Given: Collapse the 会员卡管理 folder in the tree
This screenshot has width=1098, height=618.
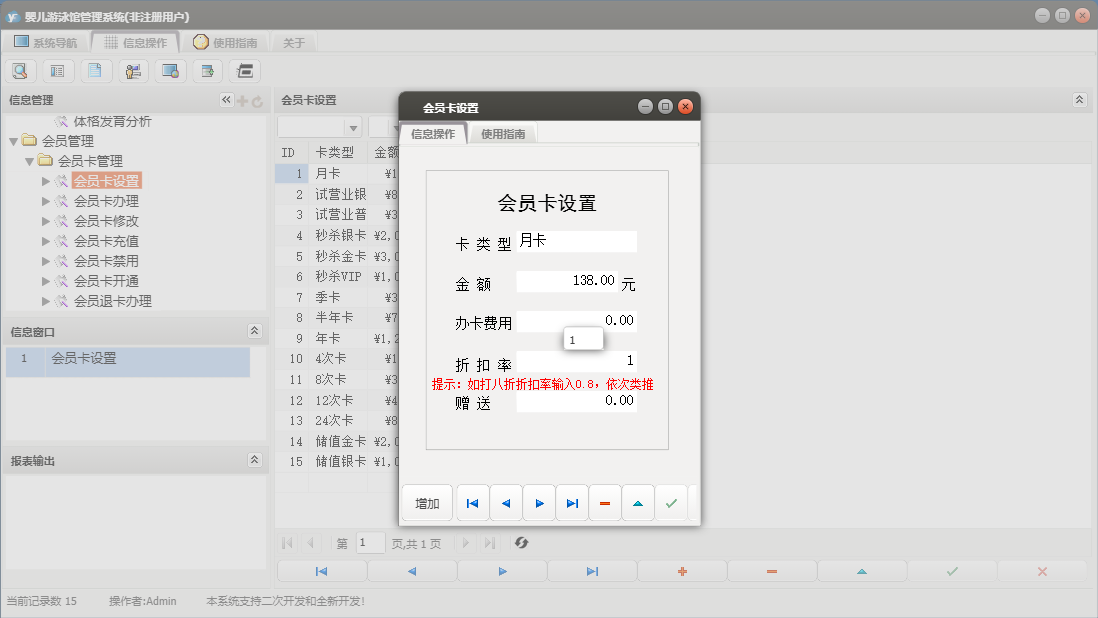Looking at the screenshot, I should point(30,160).
